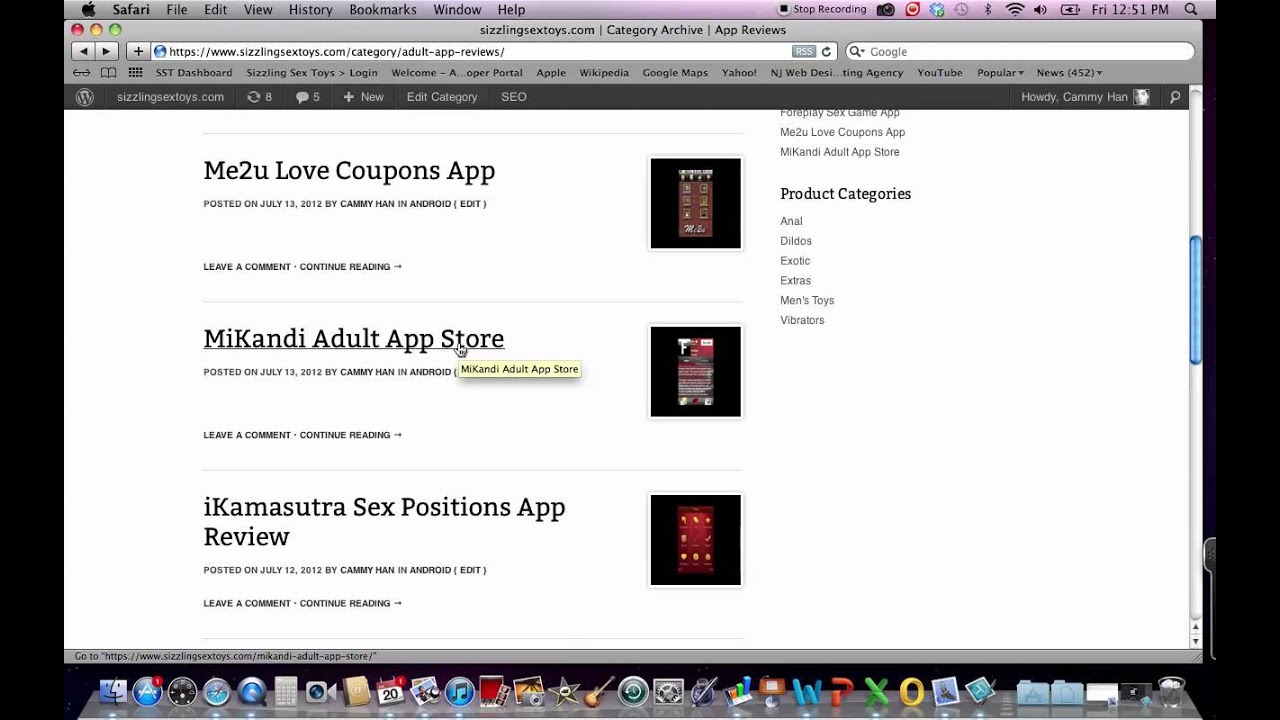This screenshot has width=1280, height=720.
Task: Click Edit link on iKamasutra post meta
Action: pyautogui.click(x=471, y=570)
